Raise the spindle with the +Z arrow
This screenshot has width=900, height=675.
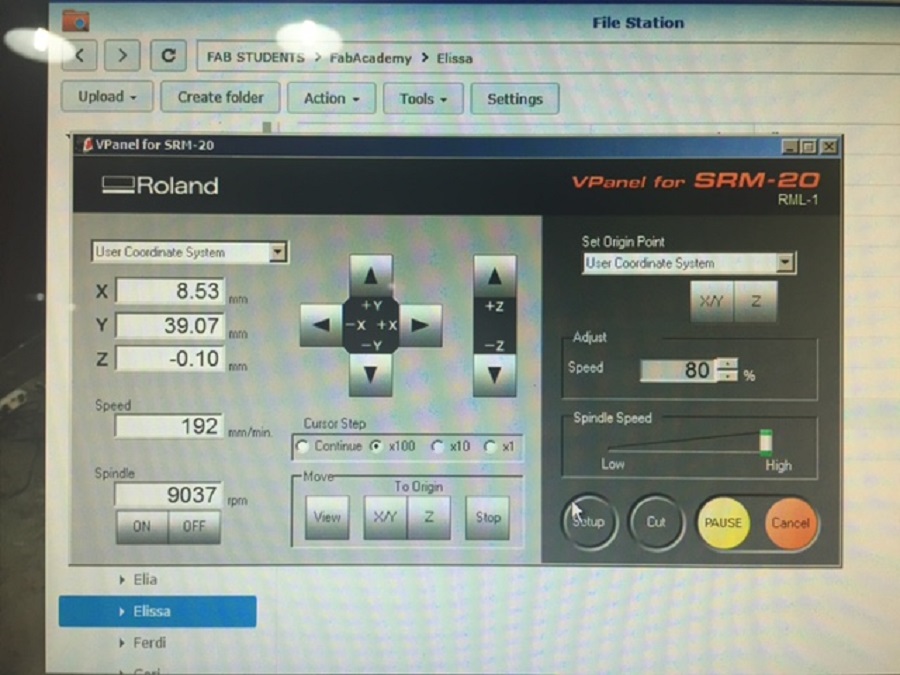tap(494, 277)
